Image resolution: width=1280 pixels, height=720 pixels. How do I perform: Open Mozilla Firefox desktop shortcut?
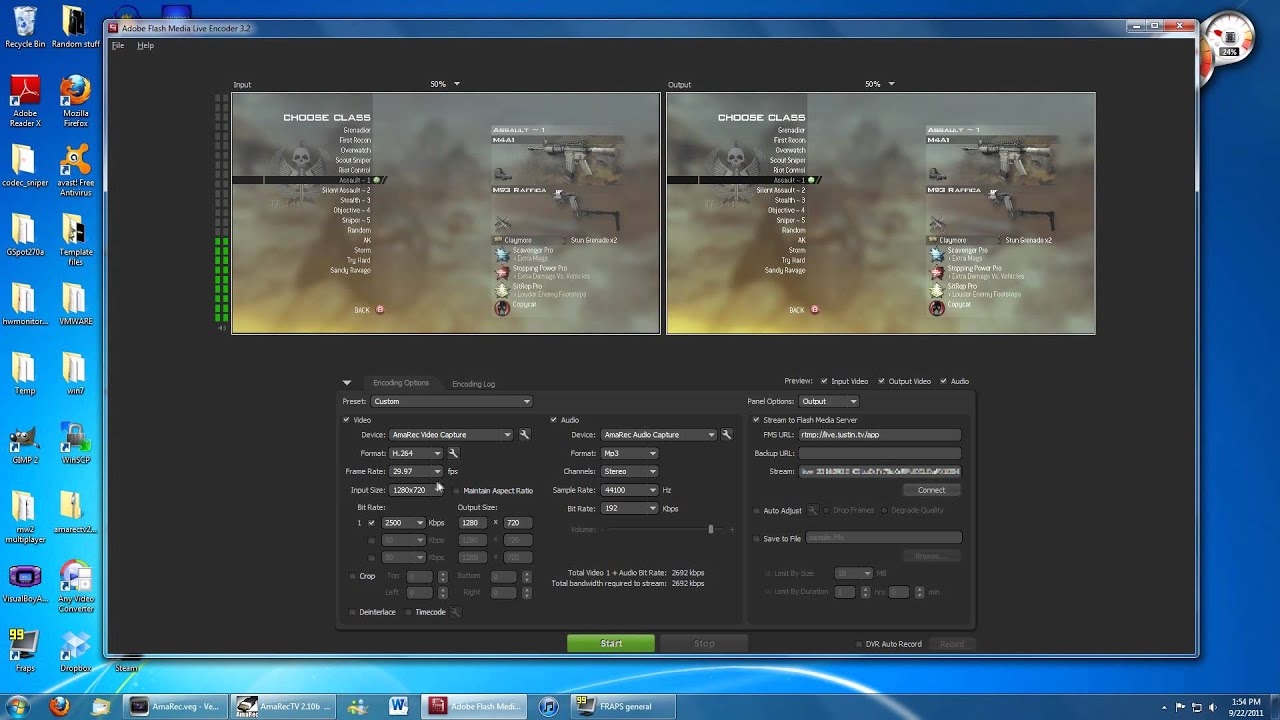tap(75, 101)
